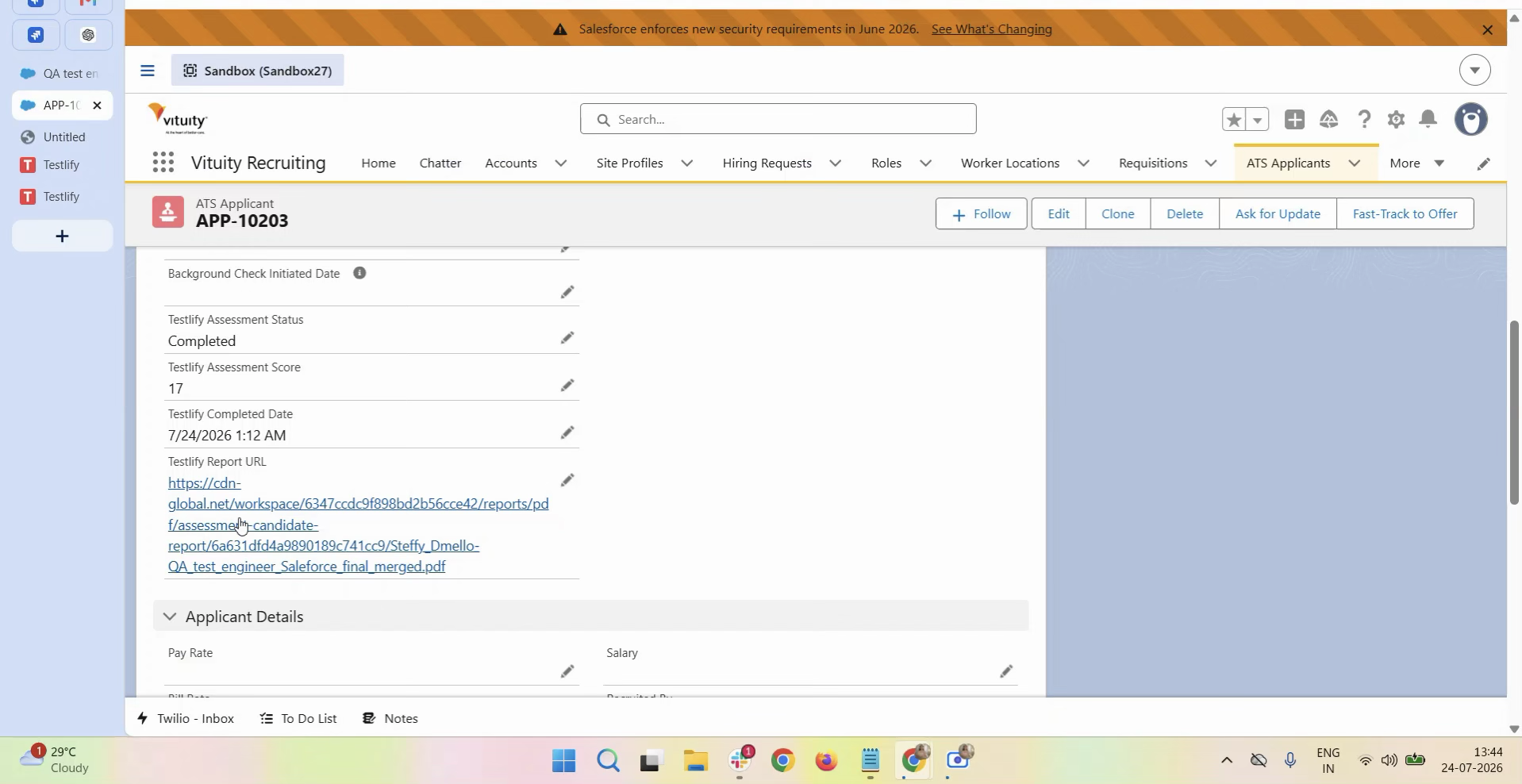Open the circular dropdown in browser toolbar
This screenshot has width=1522, height=784.
[x=1474, y=70]
